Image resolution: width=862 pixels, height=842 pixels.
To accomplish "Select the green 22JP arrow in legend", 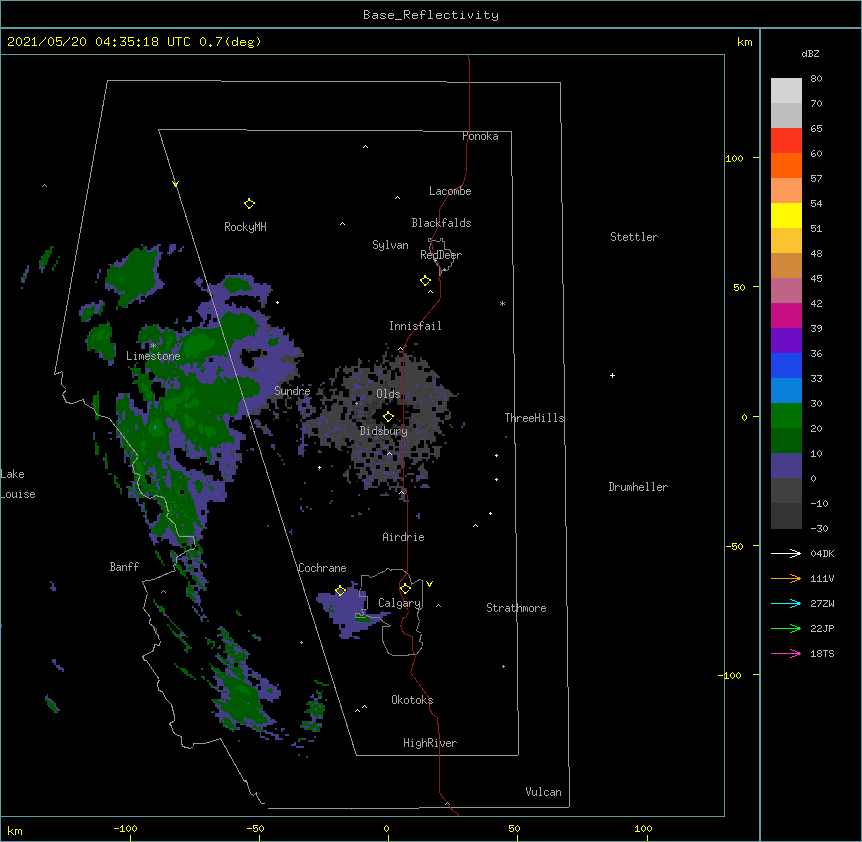I will click(786, 628).
